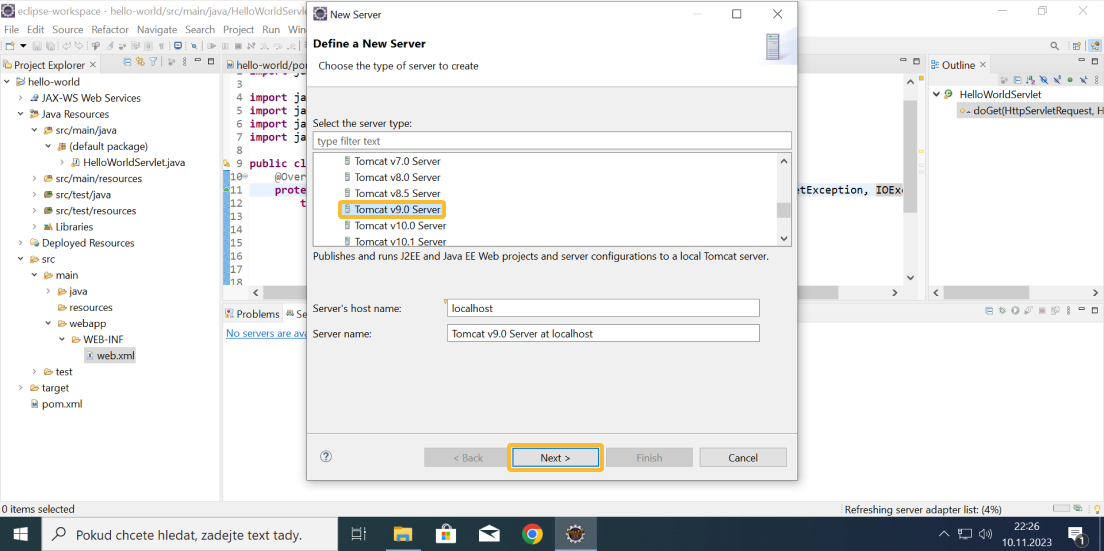The width and height of the screenshot is (1104, 551).
Task: Open the Outline View Menu dots
Action: (1096, 80)
